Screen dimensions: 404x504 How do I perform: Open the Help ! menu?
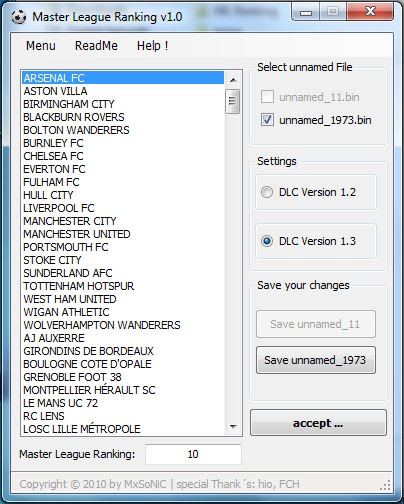click(152, 46)
